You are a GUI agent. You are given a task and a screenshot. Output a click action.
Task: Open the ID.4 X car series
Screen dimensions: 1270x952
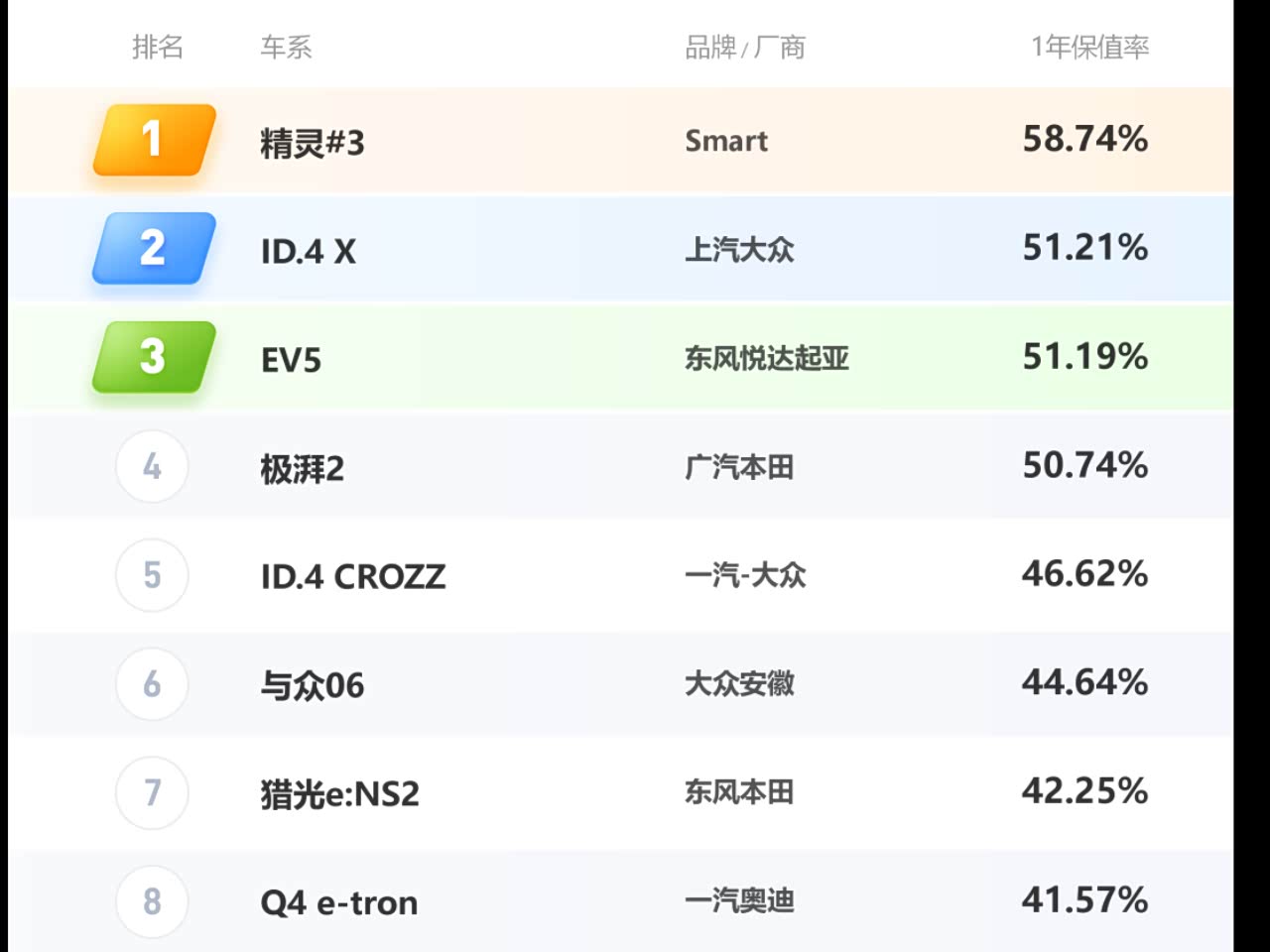(x=308, y=252)
